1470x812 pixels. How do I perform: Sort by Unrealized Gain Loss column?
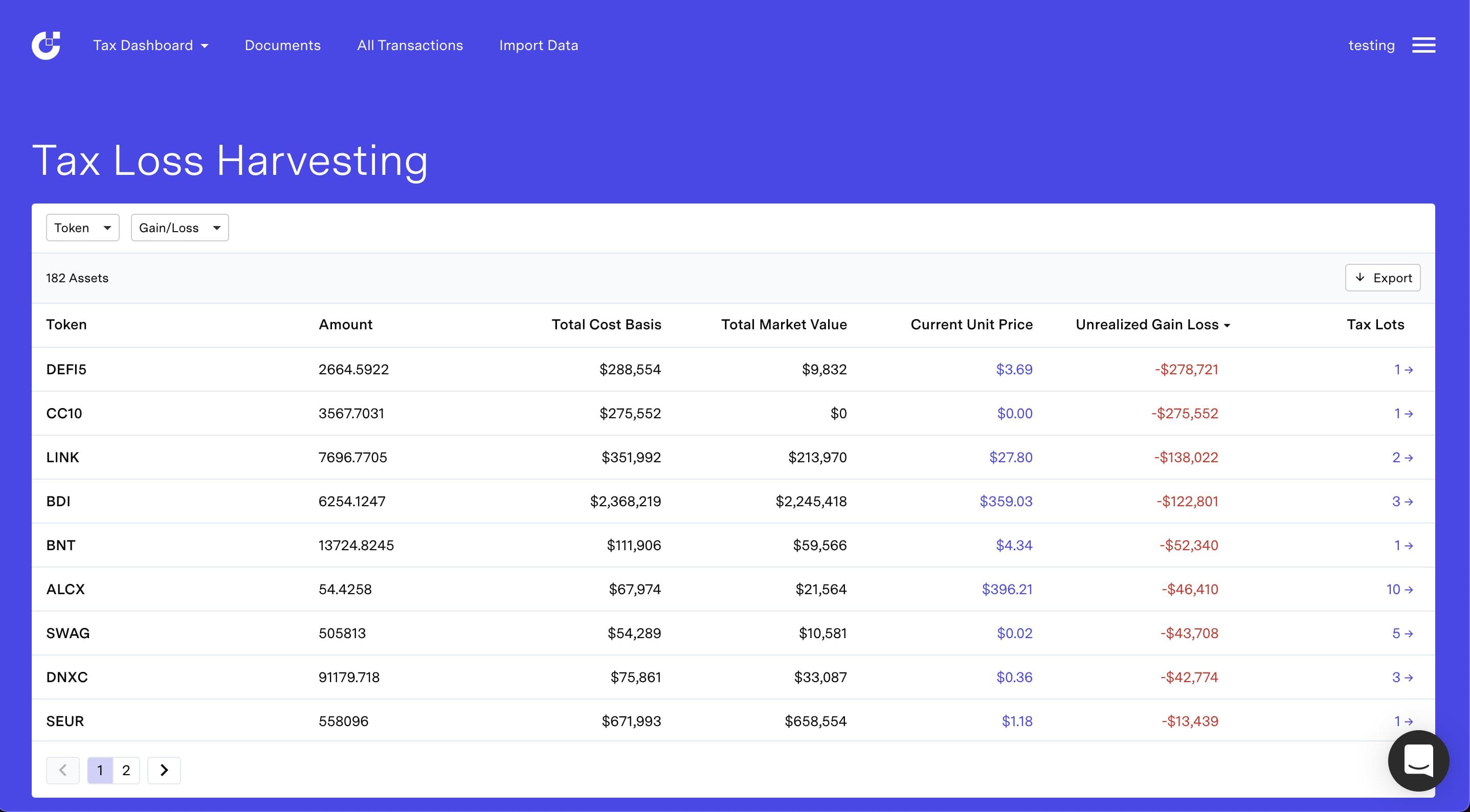pos(1153,324)
